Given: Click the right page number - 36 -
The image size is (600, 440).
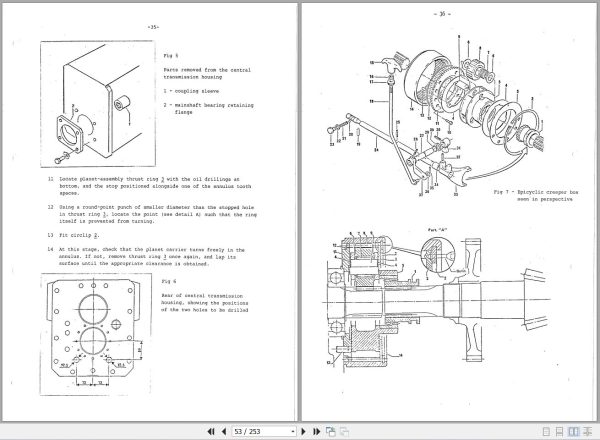Looking at the screenshot, I should coord(442,14).
